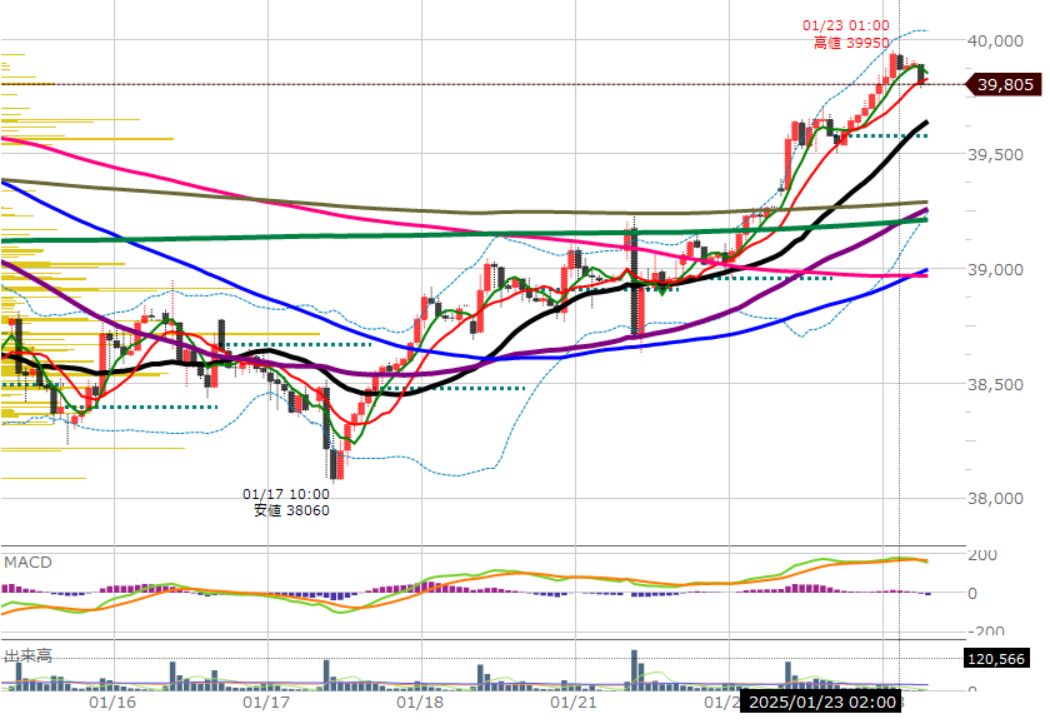
Task: Click the 高値 39950 high annotation
Action: coord(851,44)
